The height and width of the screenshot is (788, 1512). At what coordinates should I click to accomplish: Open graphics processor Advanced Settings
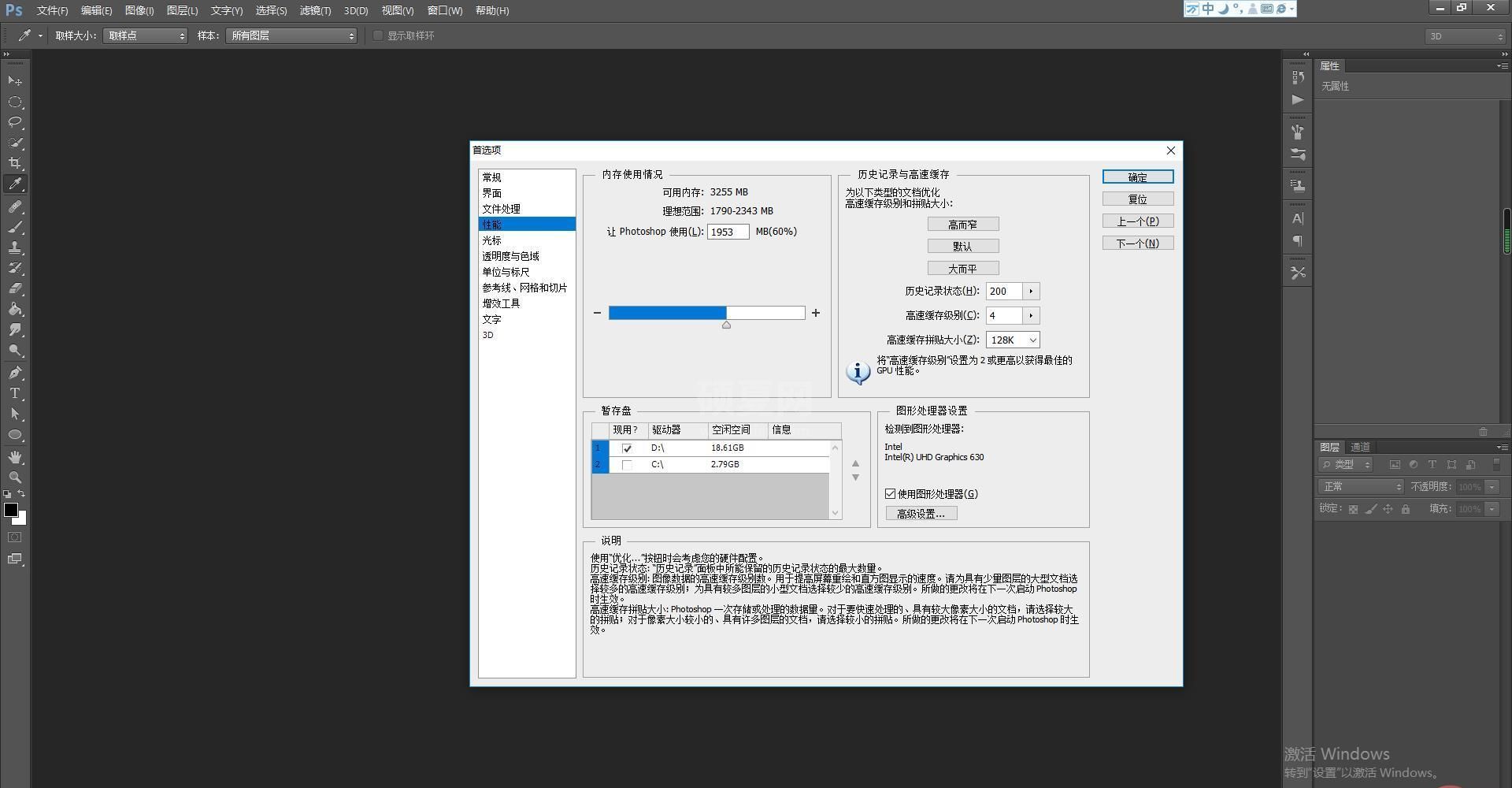point(921,514)
